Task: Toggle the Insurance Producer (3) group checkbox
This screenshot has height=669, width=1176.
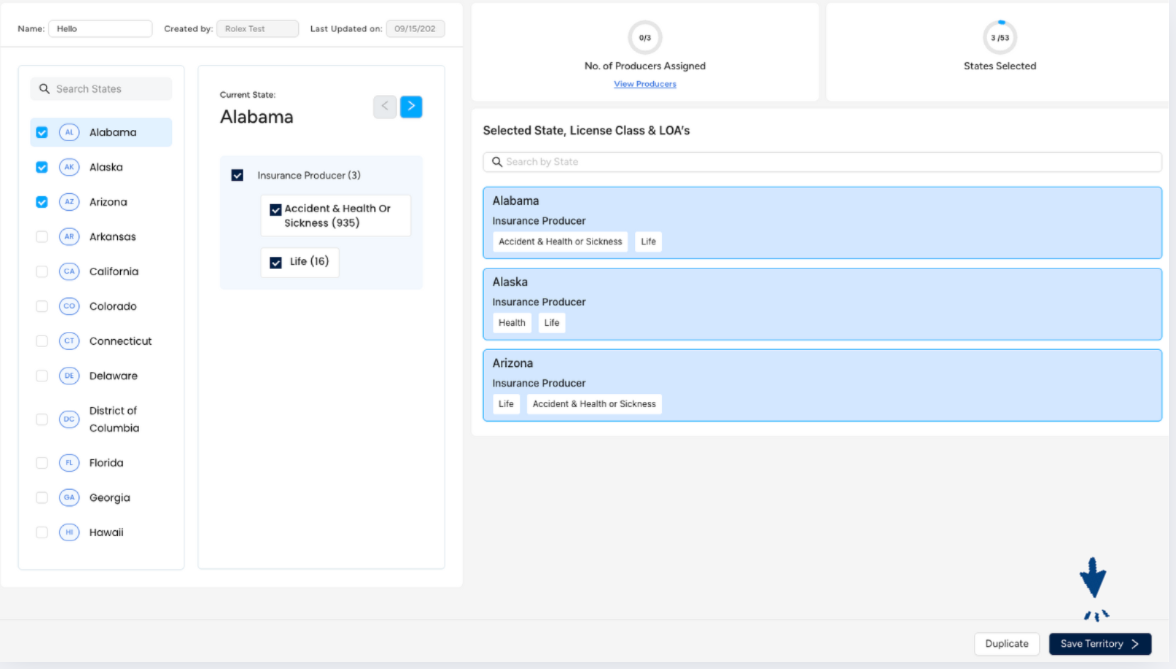Action: [237, 176]
